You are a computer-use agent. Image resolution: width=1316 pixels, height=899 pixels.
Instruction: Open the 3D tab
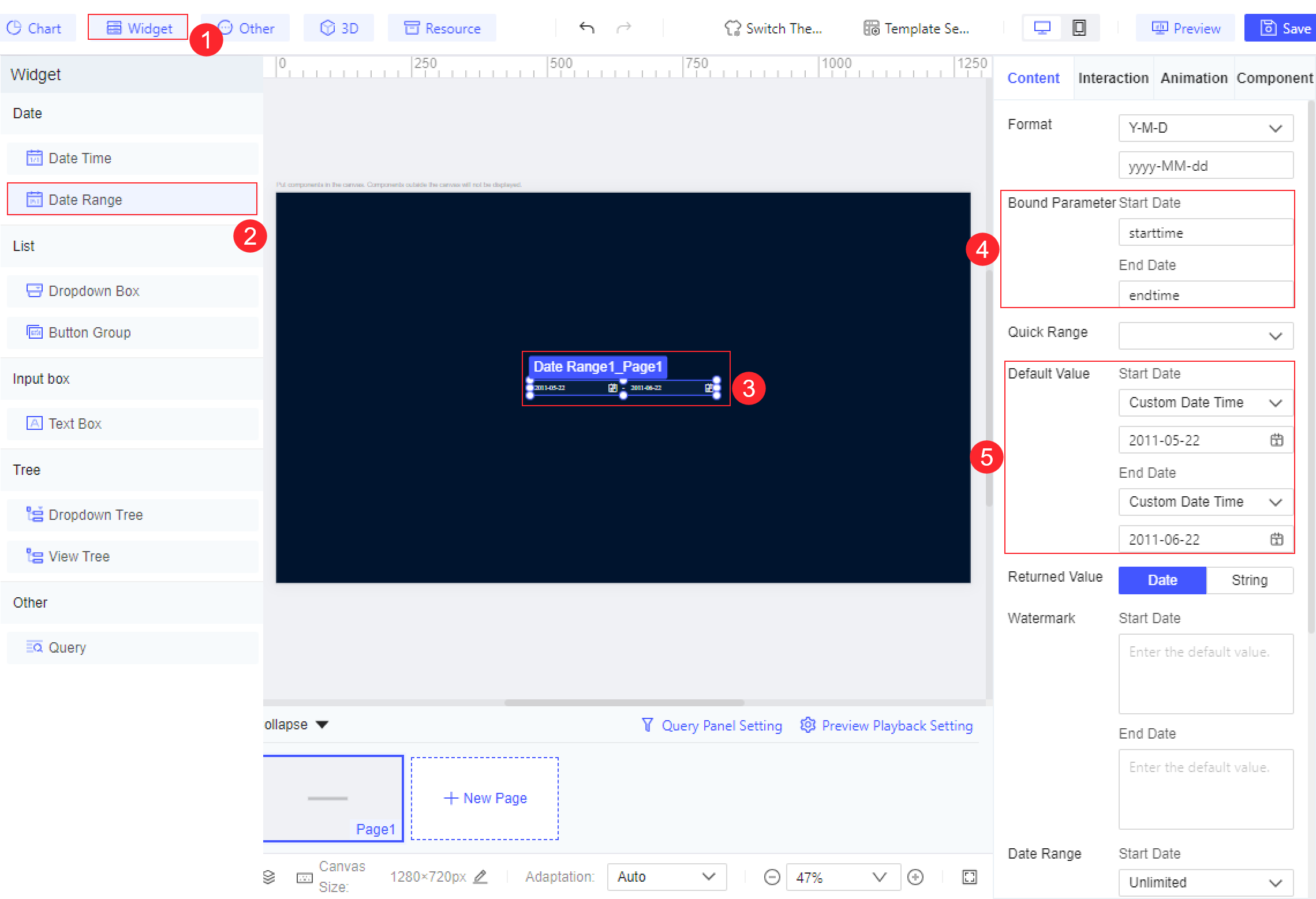point(339,28)
